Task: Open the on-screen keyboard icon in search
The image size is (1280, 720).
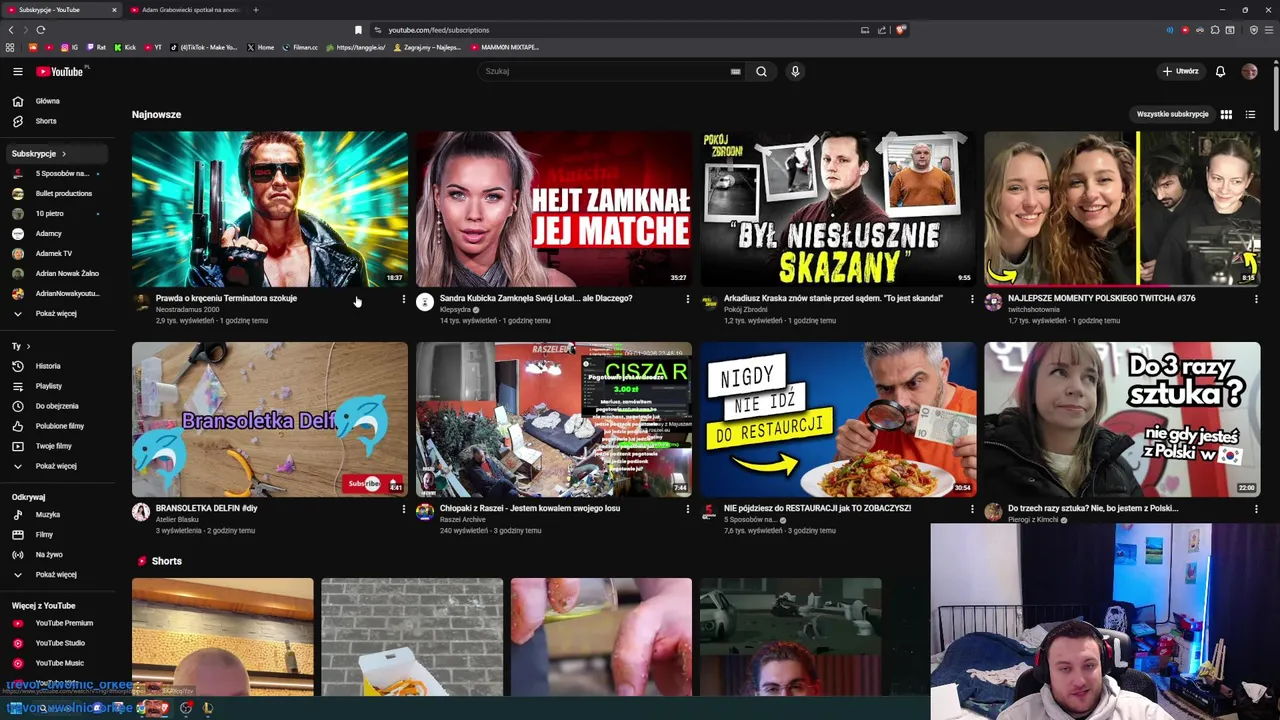Action: pyautogui.click(x=735, y=71)
